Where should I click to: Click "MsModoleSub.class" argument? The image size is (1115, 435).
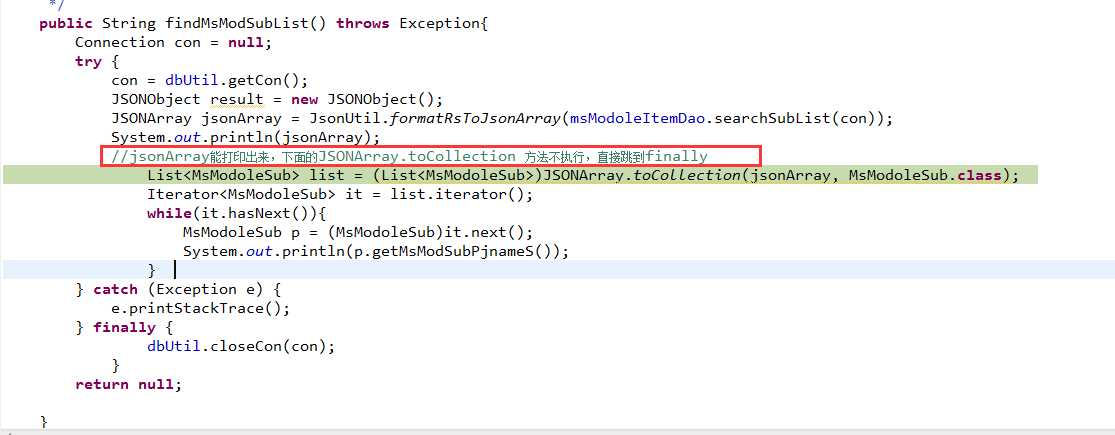click(x=925, y=176)
